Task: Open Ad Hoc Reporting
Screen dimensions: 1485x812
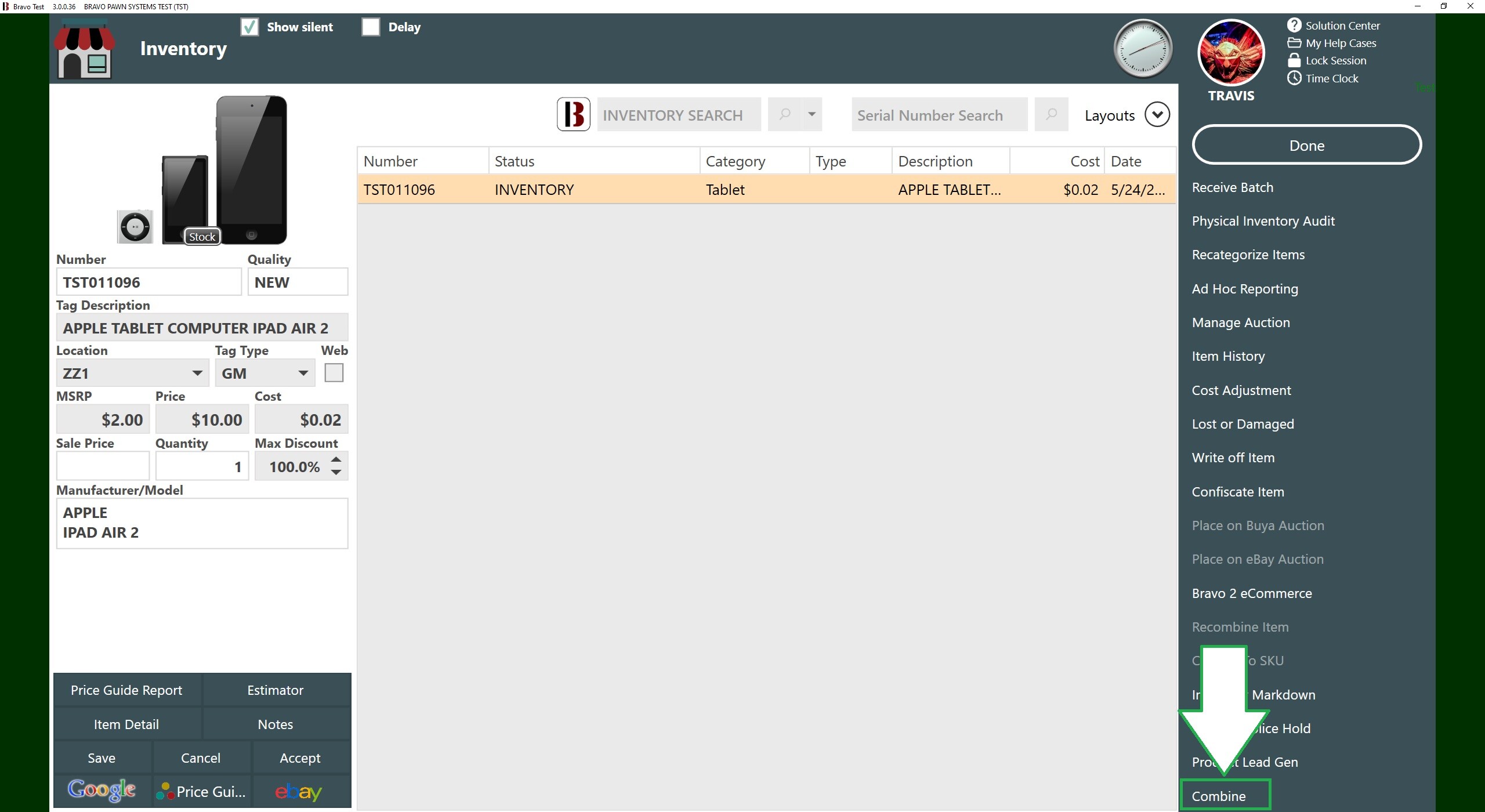Action: click(1245, 289)
